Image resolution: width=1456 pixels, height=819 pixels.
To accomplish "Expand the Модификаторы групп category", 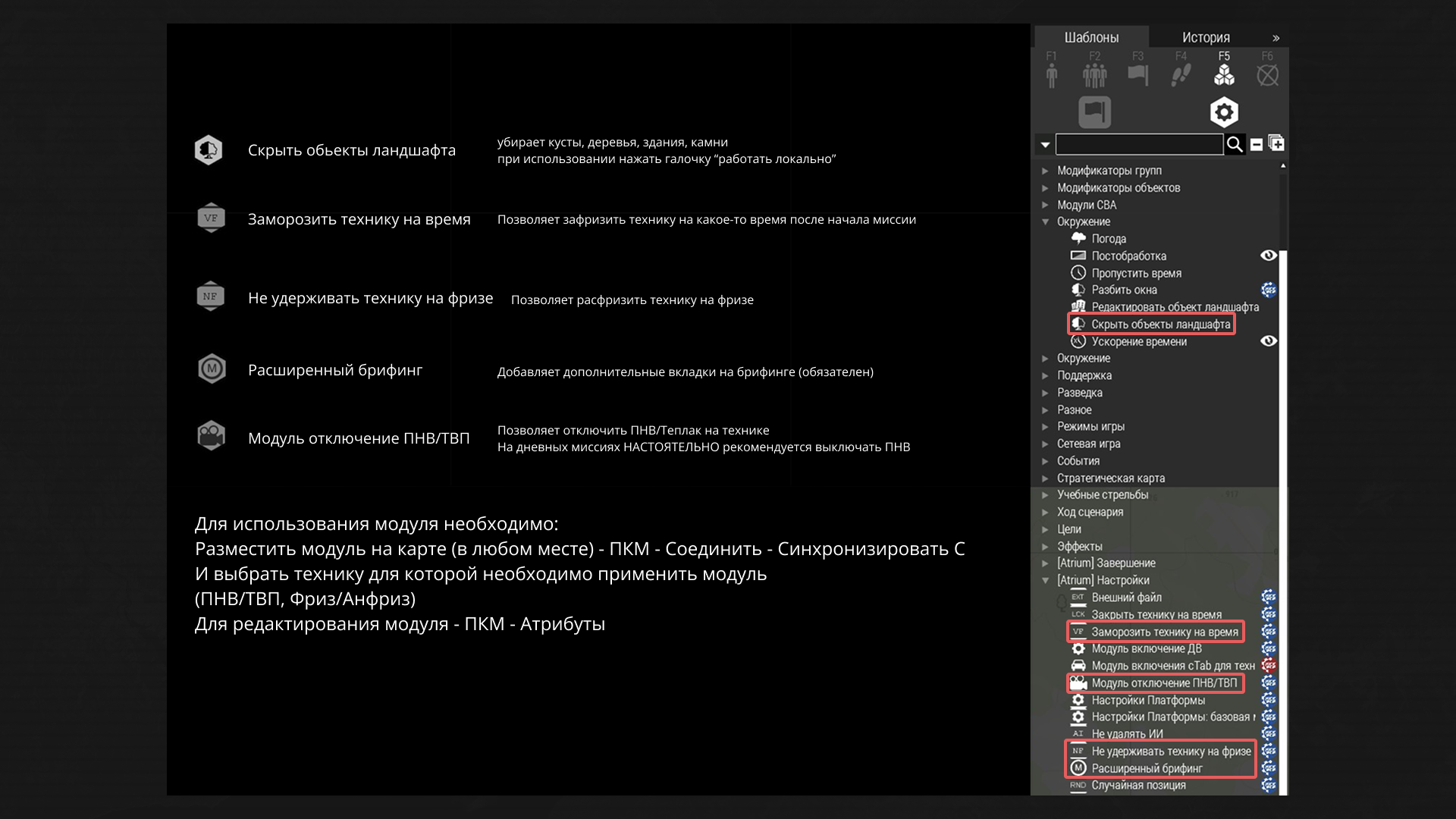I will (1045, 171).
